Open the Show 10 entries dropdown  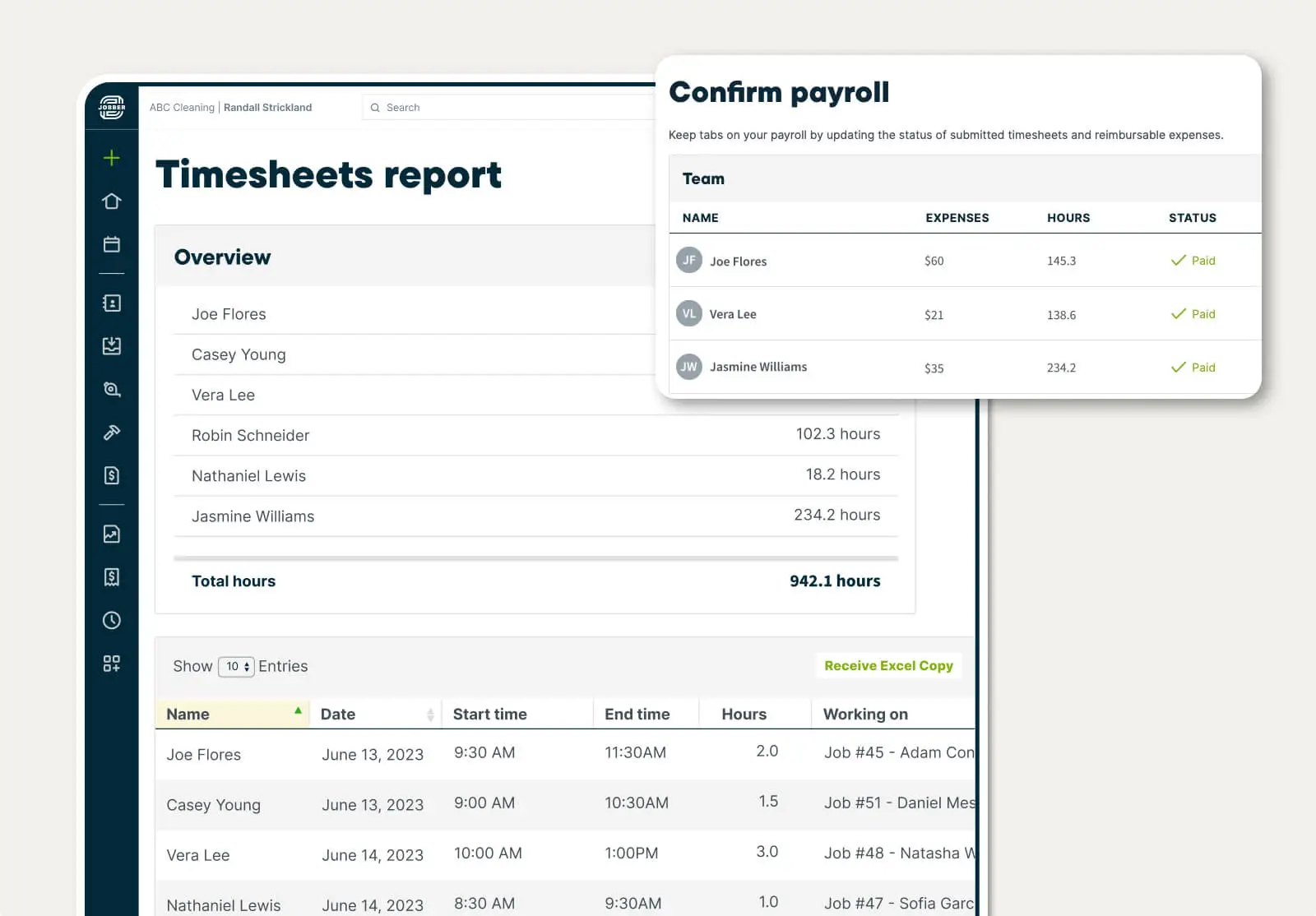236,666
